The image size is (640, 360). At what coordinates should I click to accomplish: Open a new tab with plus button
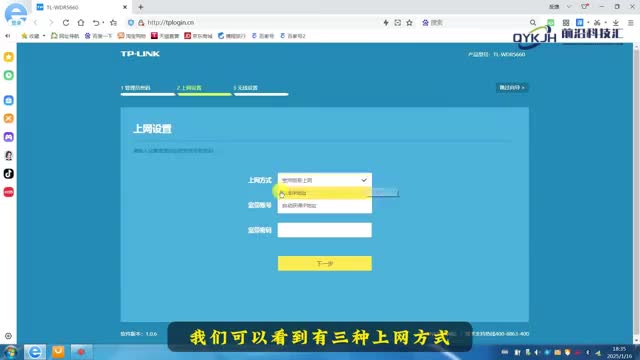141,7
